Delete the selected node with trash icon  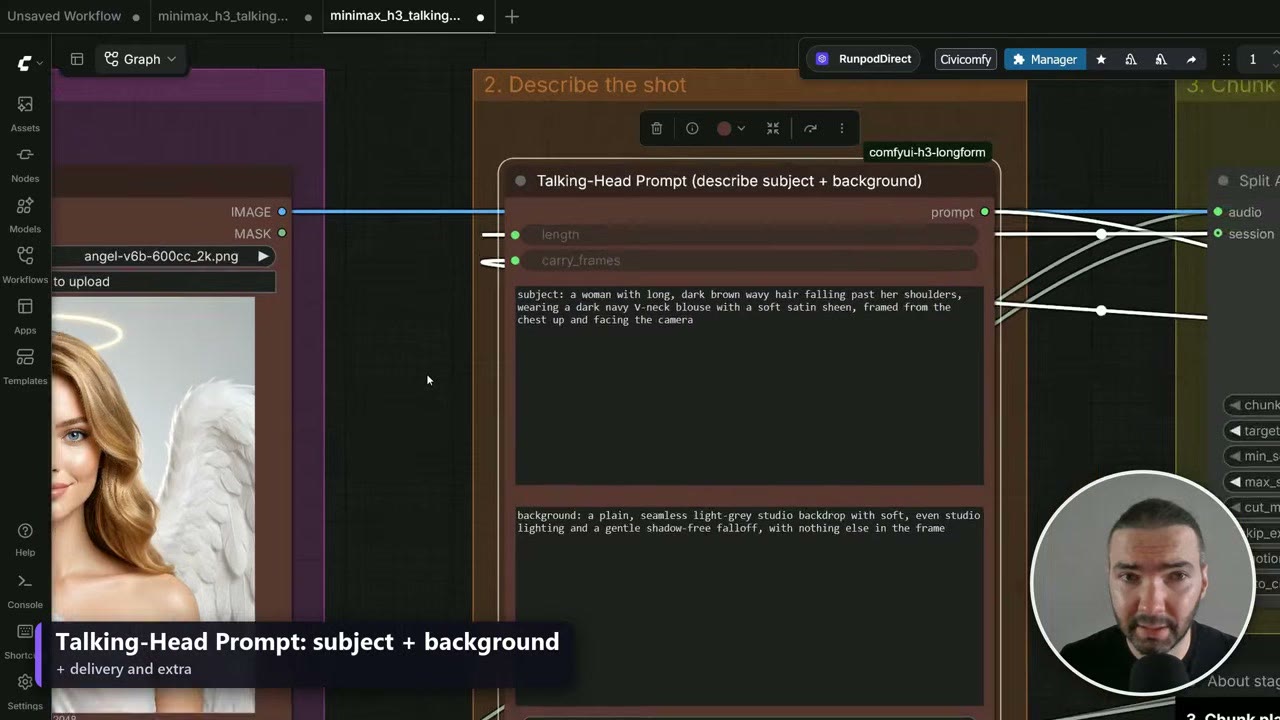click(656, 128)
